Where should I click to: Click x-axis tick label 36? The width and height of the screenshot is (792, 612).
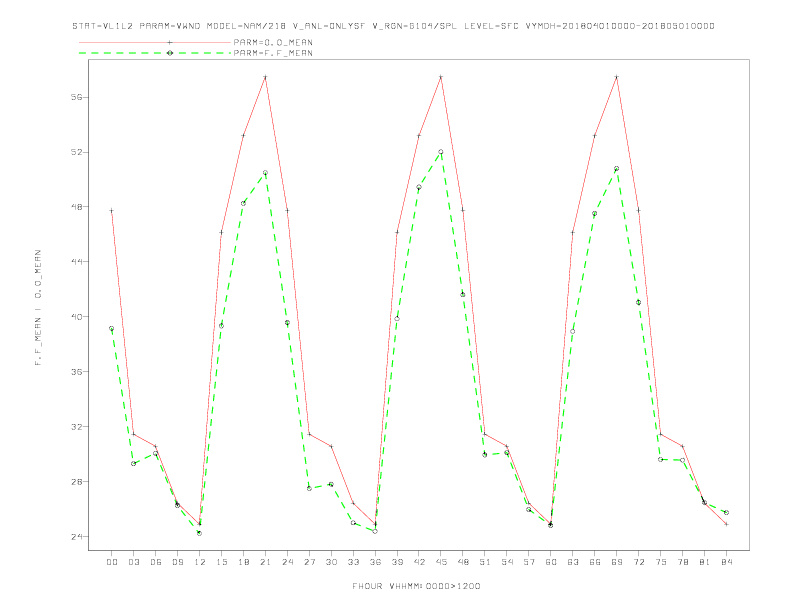375,562
